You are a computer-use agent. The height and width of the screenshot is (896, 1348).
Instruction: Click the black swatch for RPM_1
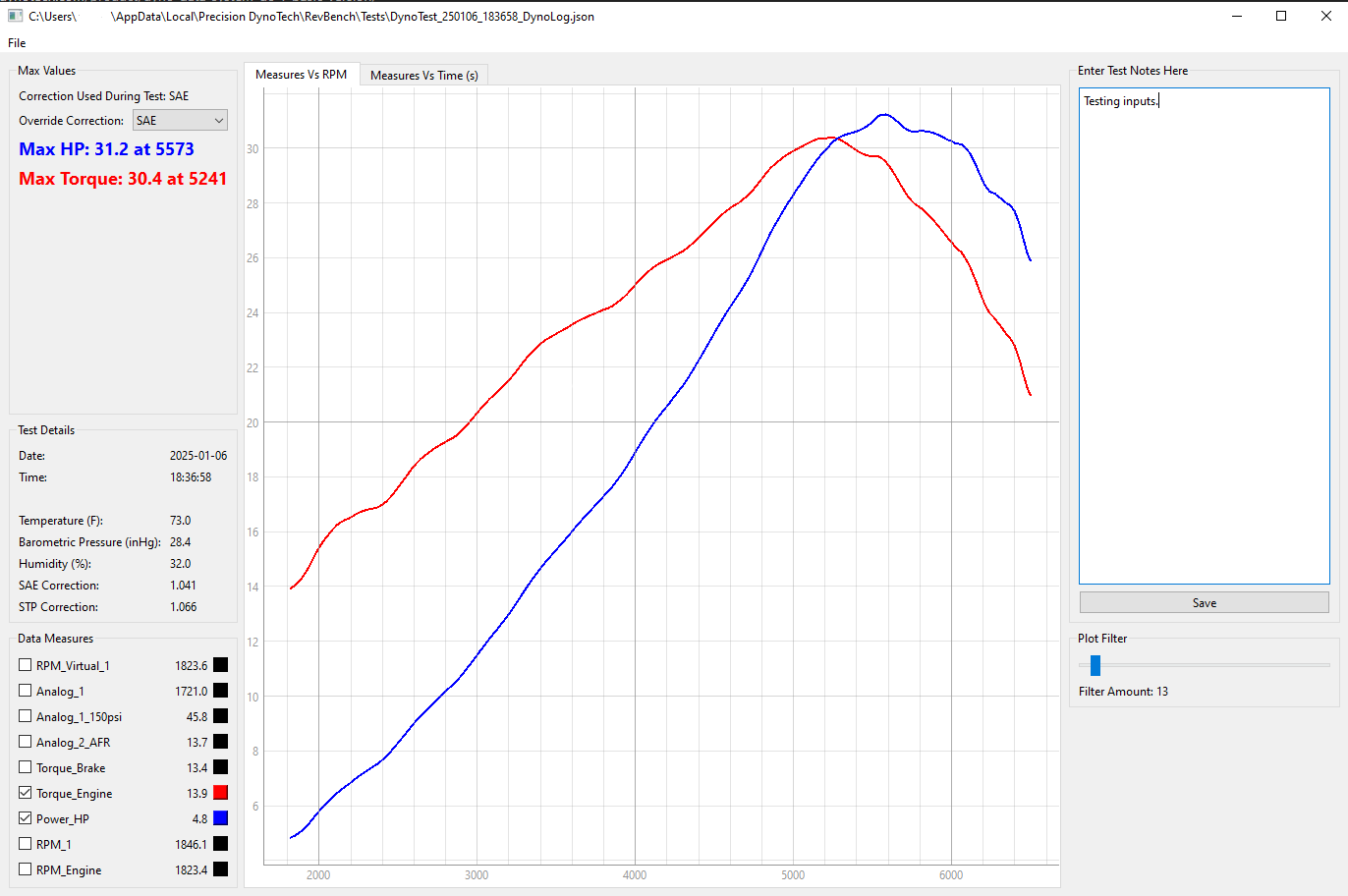pyautogui.click(x=221, y=844)
